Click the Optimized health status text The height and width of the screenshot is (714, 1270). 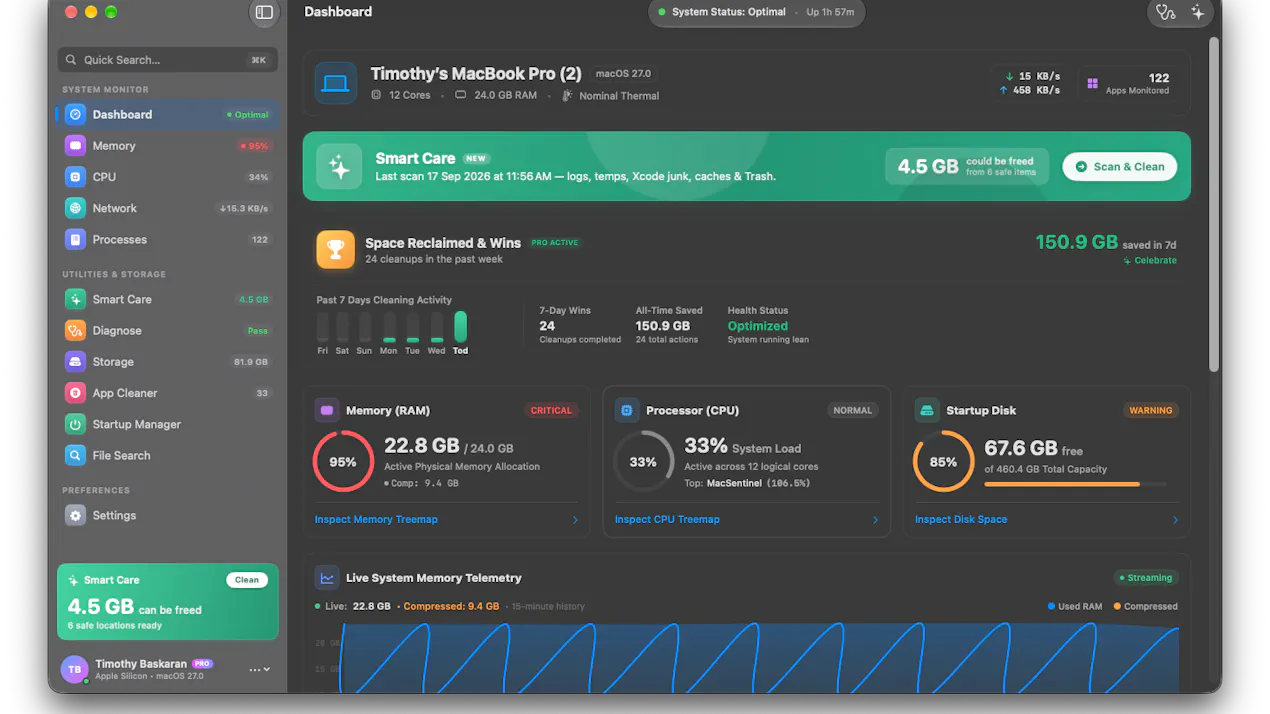[757, 326]
